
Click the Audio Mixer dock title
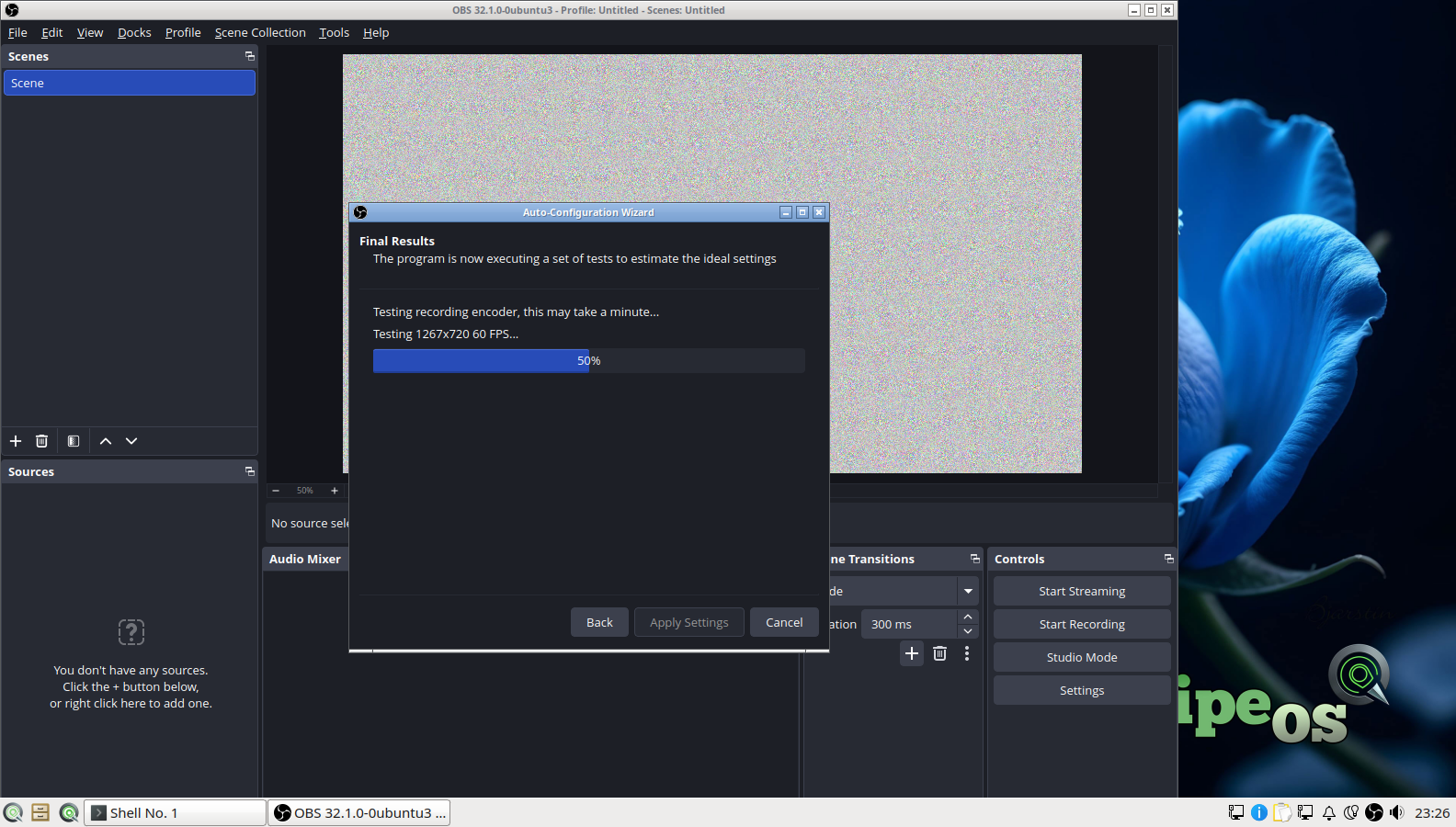[305, 559]
